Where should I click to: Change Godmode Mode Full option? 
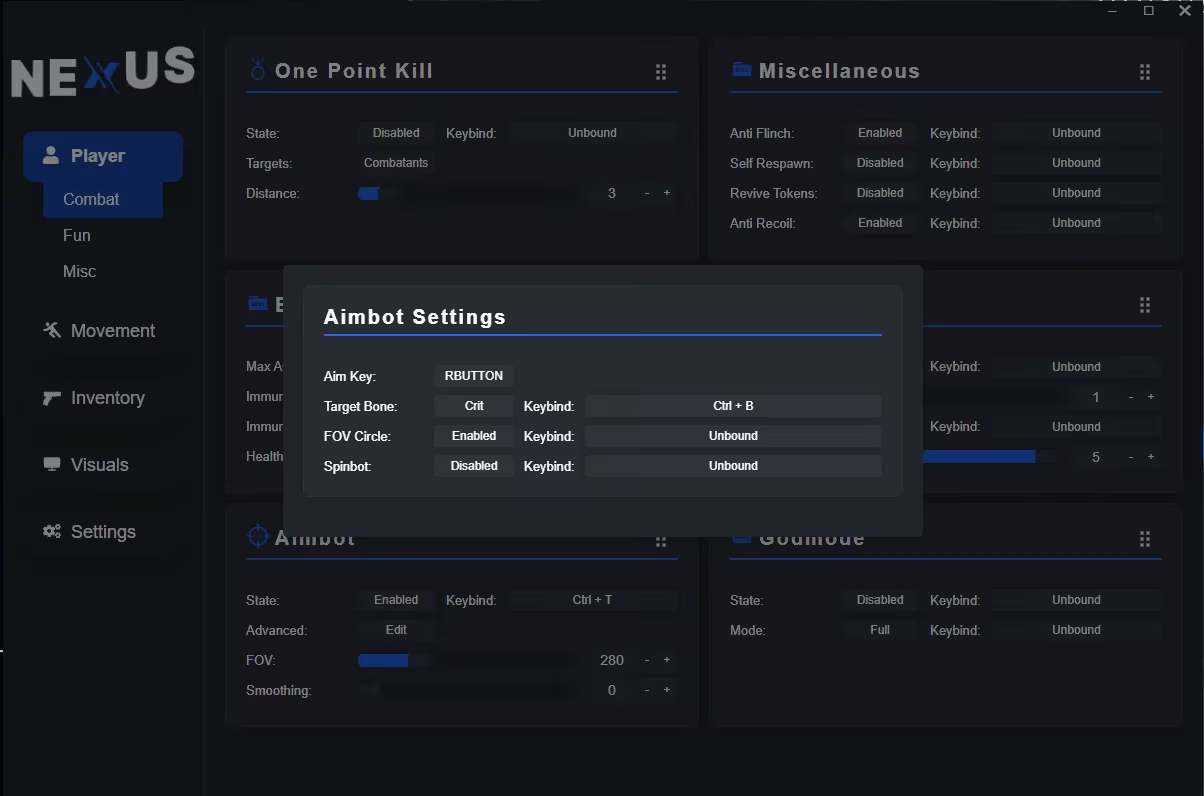point(880,630)
